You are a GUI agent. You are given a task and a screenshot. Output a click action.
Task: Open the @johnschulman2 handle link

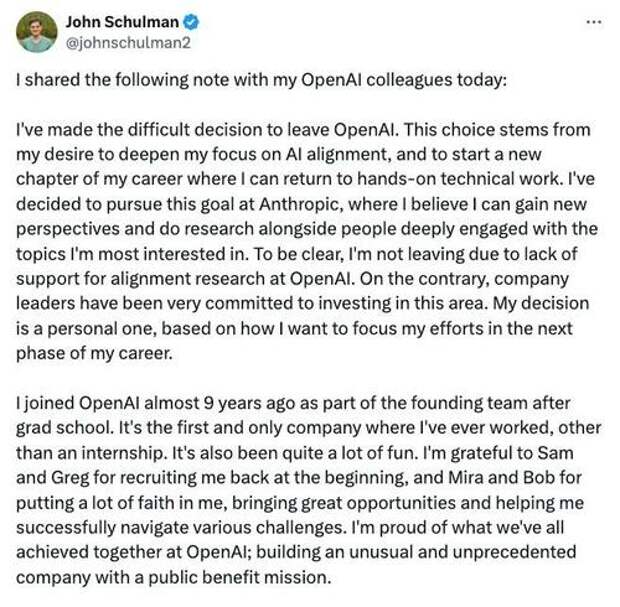[128, 43]
